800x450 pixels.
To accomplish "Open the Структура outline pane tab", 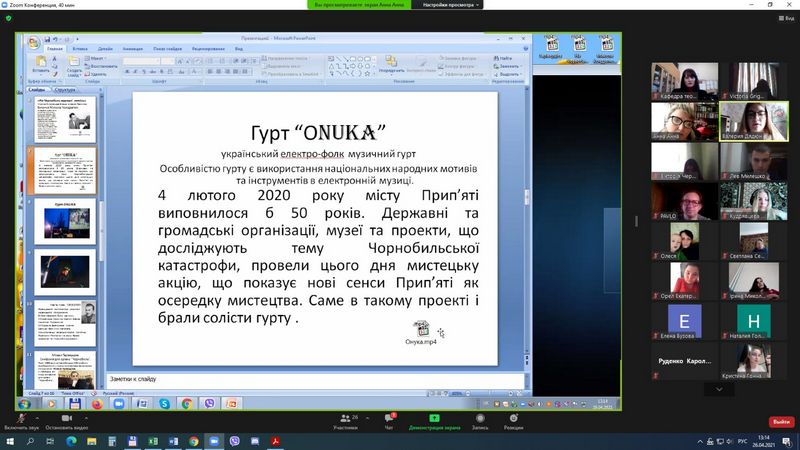I will click(x=65, y=90).
